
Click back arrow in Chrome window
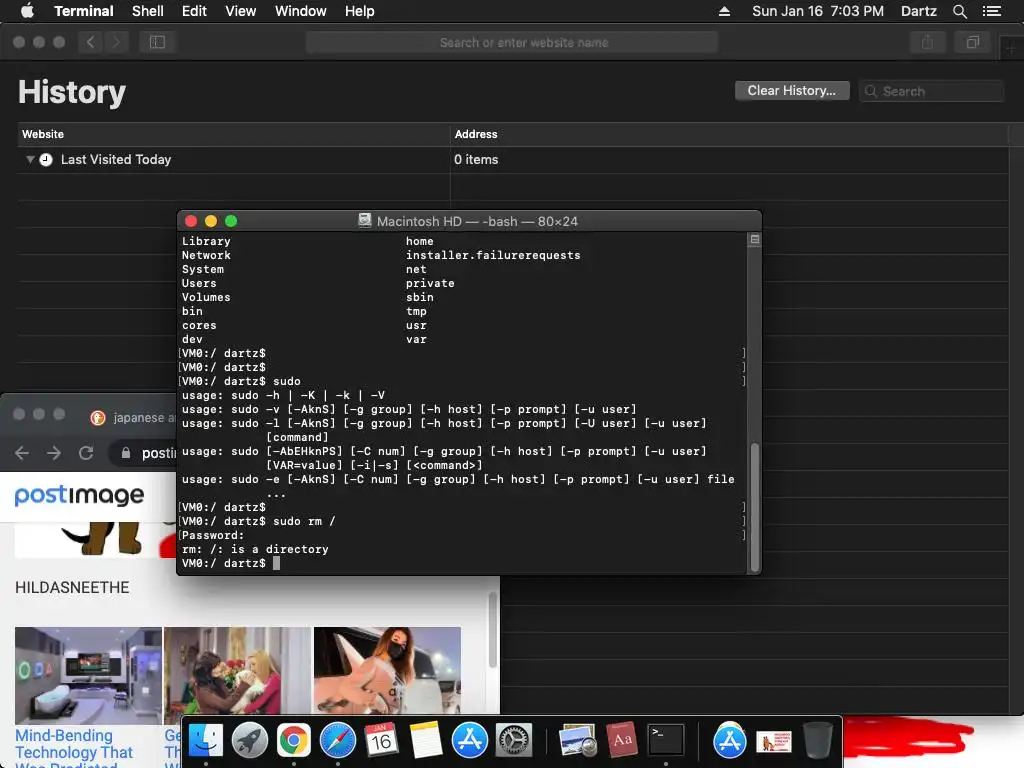[x=22, y=453]
